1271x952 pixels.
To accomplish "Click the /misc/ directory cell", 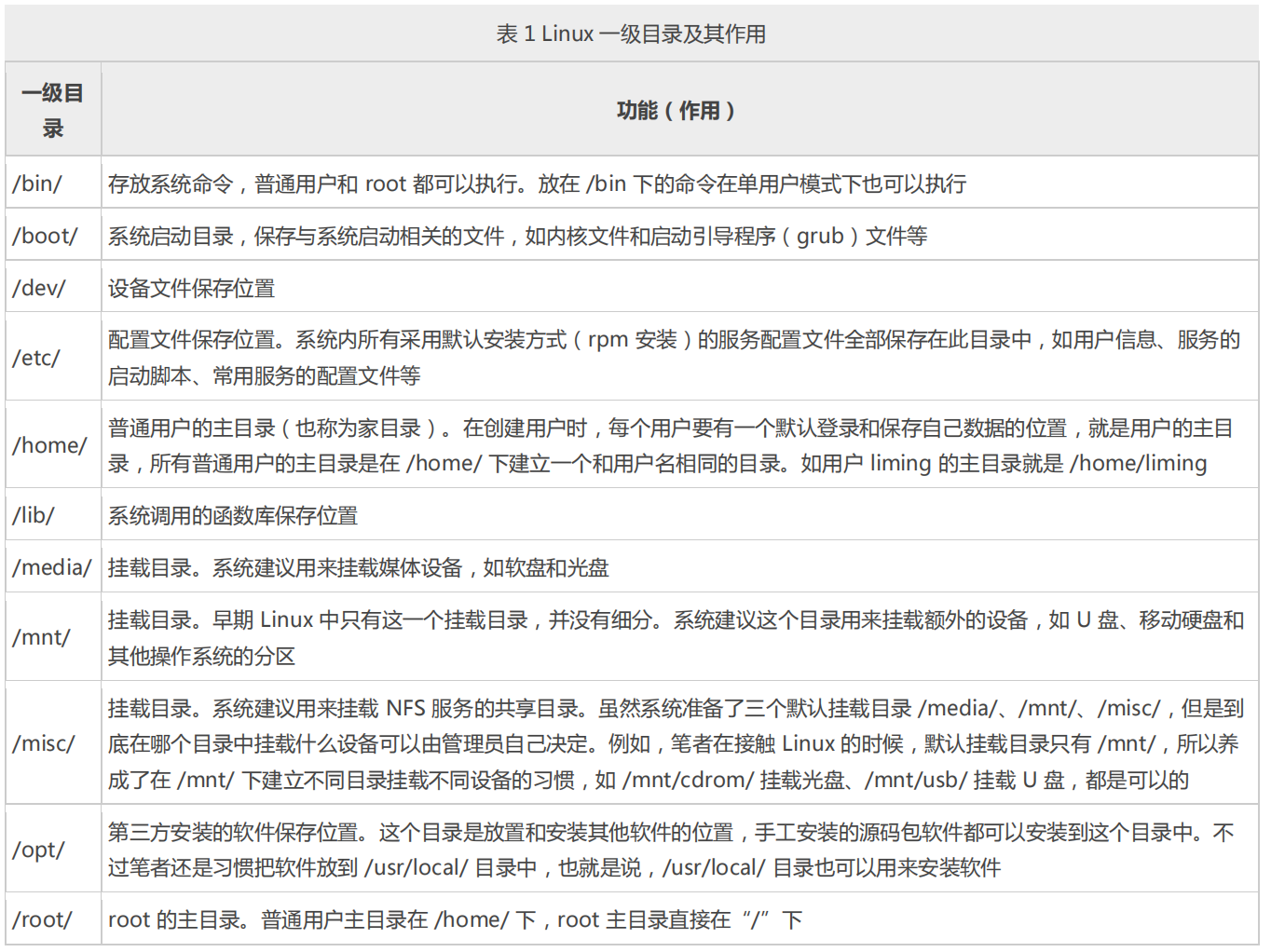I will [53, 742].
